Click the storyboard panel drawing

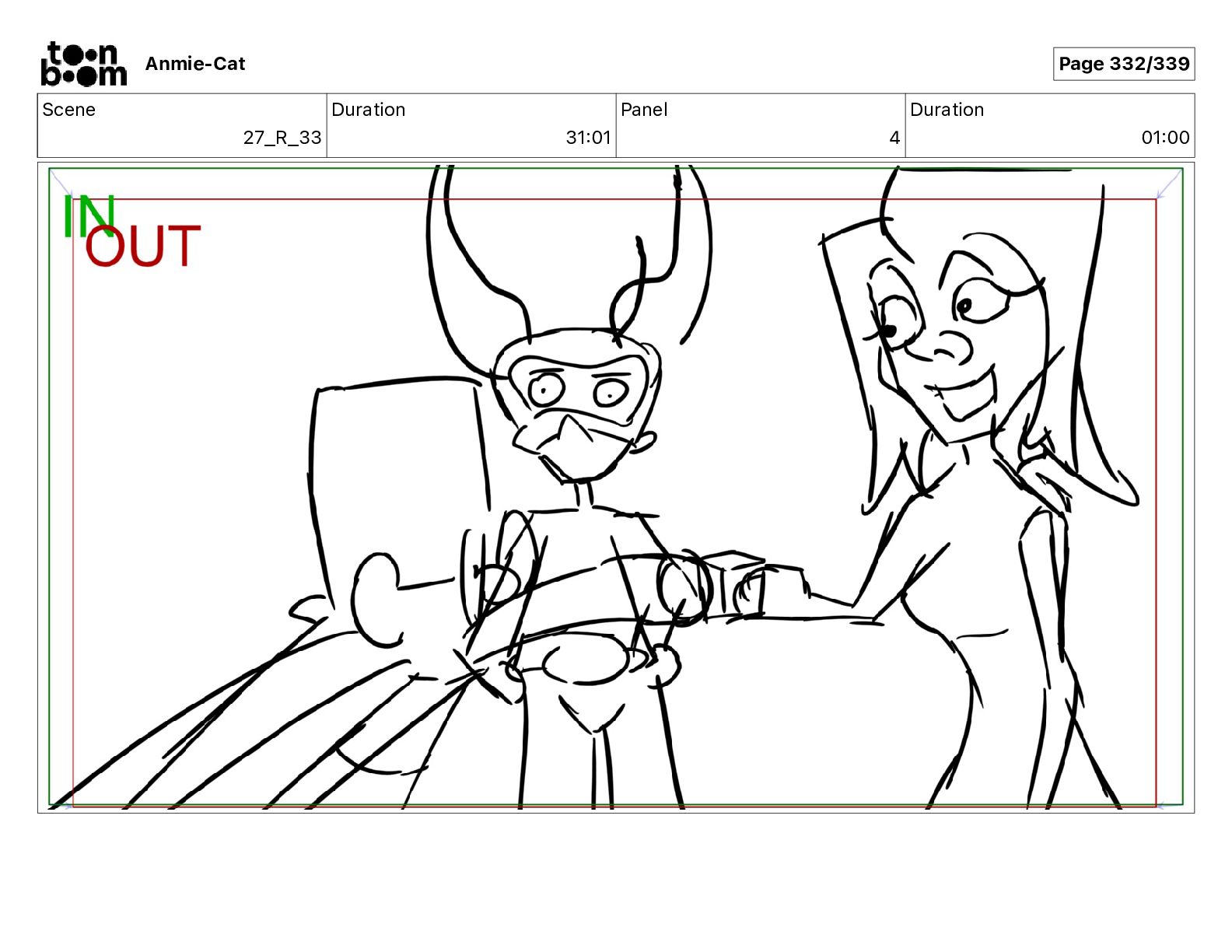[616, 488]
